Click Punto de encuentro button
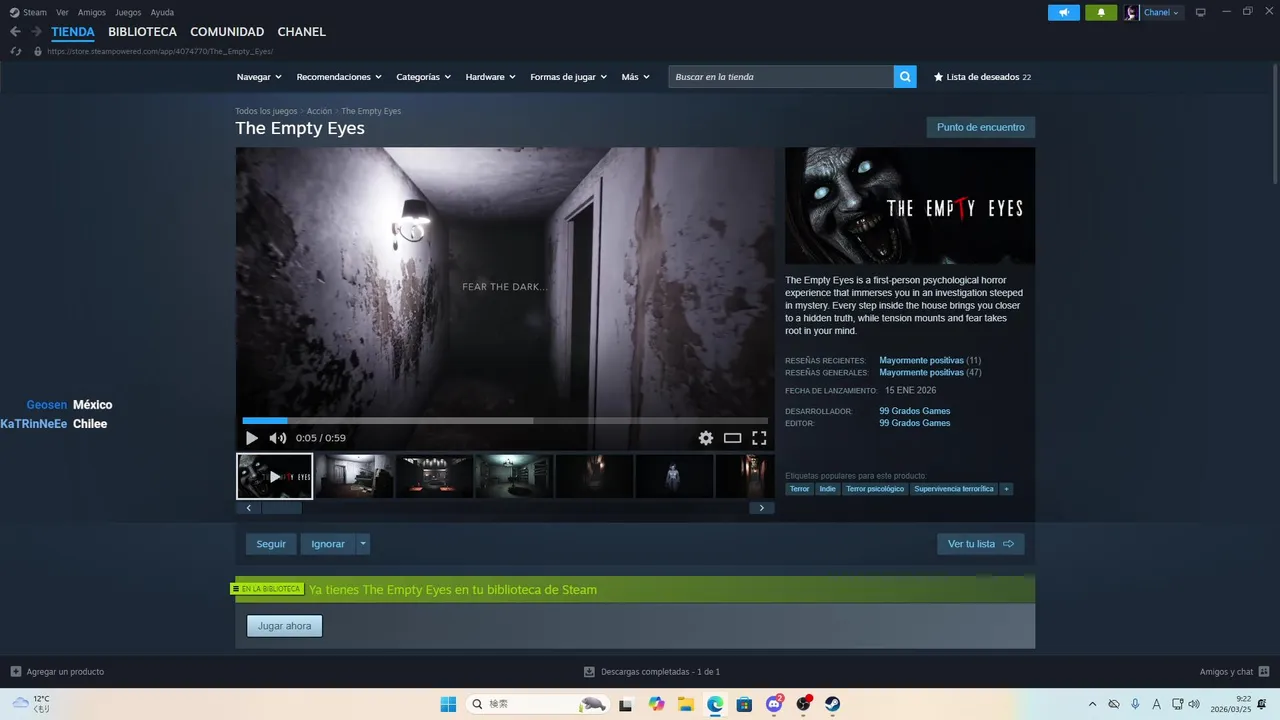The height and width of the screenshot is (720, 1280). pyautogui.click(x=981, y=127)
